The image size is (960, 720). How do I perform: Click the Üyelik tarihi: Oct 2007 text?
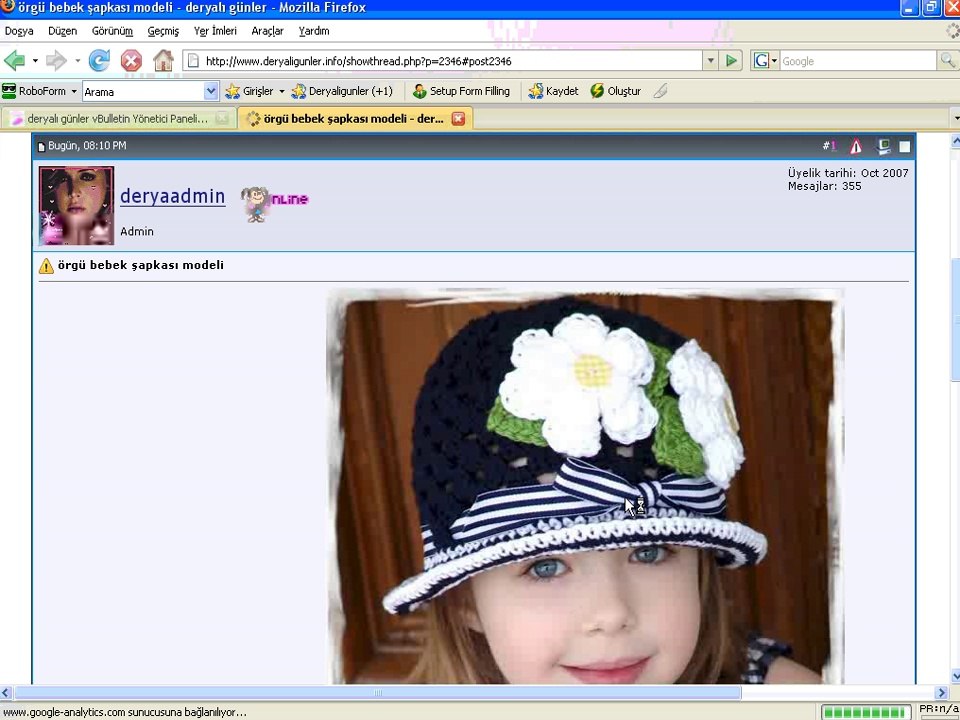(x=848, y=173)
